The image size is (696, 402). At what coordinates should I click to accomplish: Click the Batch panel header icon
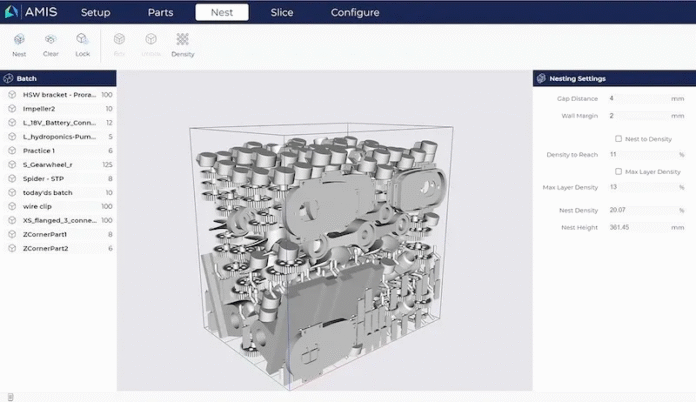tap(8, 79)
